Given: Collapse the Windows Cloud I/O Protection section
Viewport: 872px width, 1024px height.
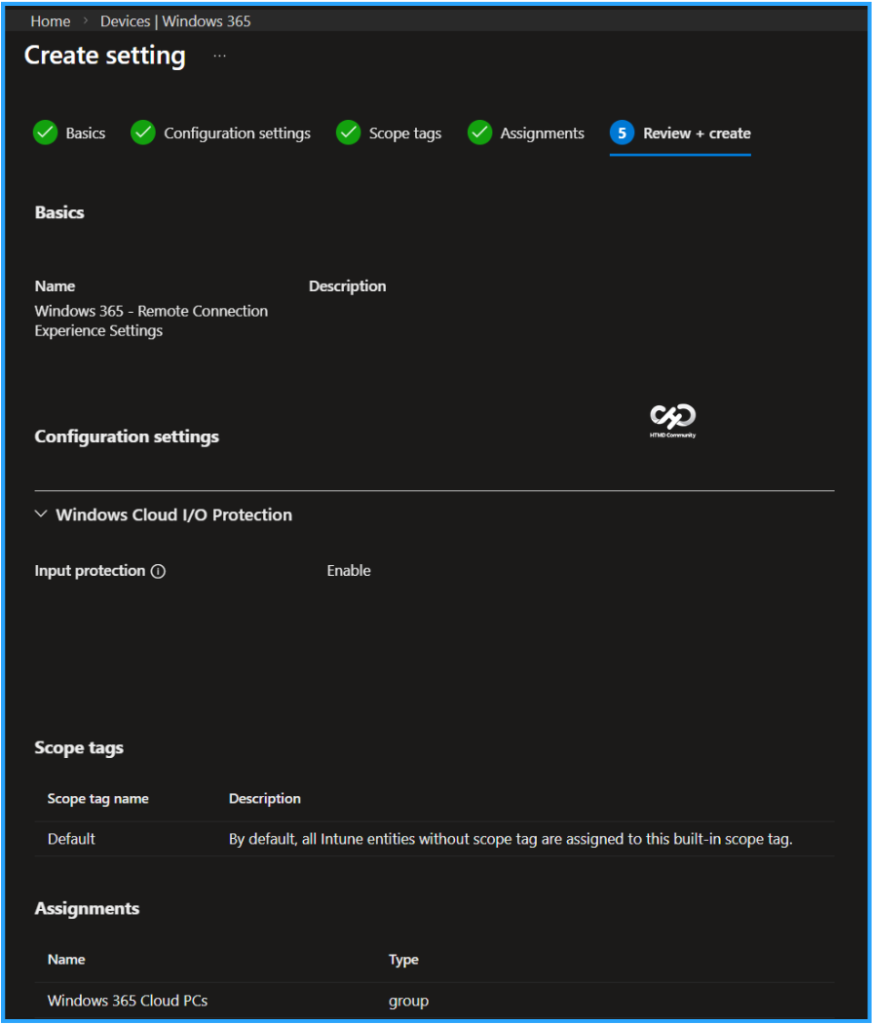Looking at the screenshot, I should (x=41, y=514).
